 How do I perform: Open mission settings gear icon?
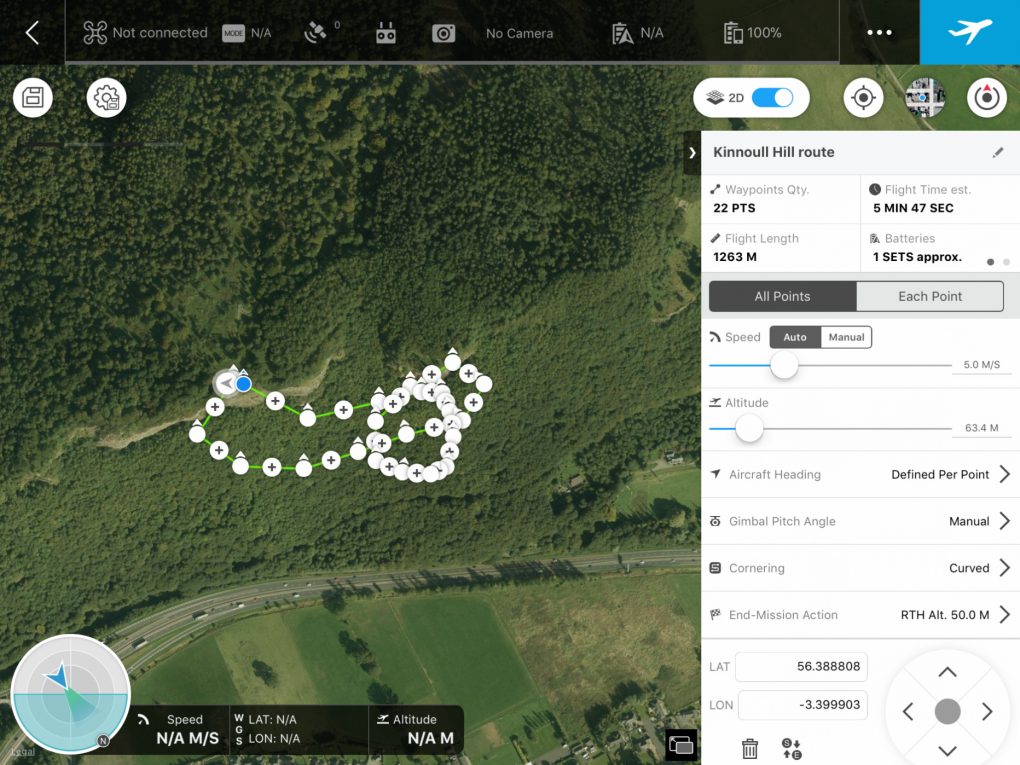coord(106,98)
